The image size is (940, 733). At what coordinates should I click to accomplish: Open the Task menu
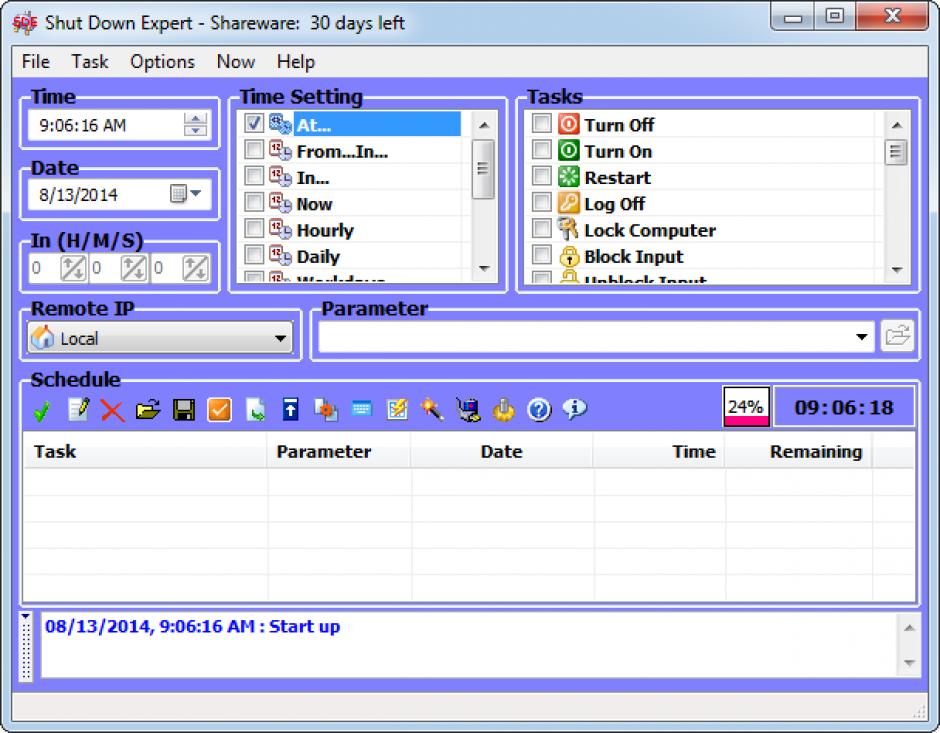[90, 62]
